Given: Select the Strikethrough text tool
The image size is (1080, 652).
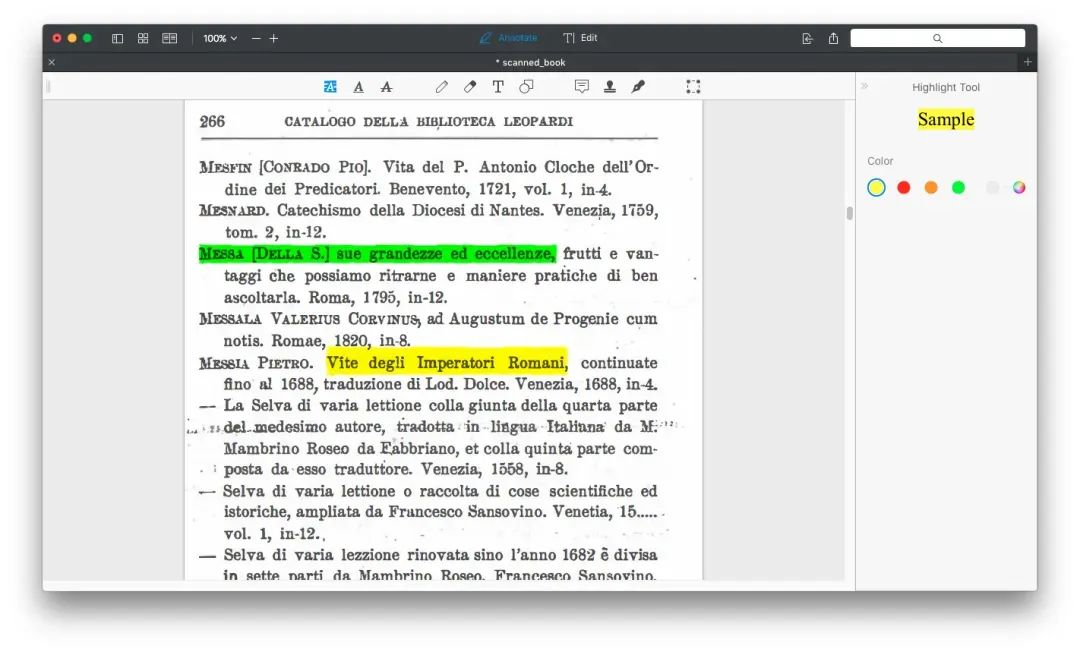Looking at the screenshot, I should (x=386, y=87).
